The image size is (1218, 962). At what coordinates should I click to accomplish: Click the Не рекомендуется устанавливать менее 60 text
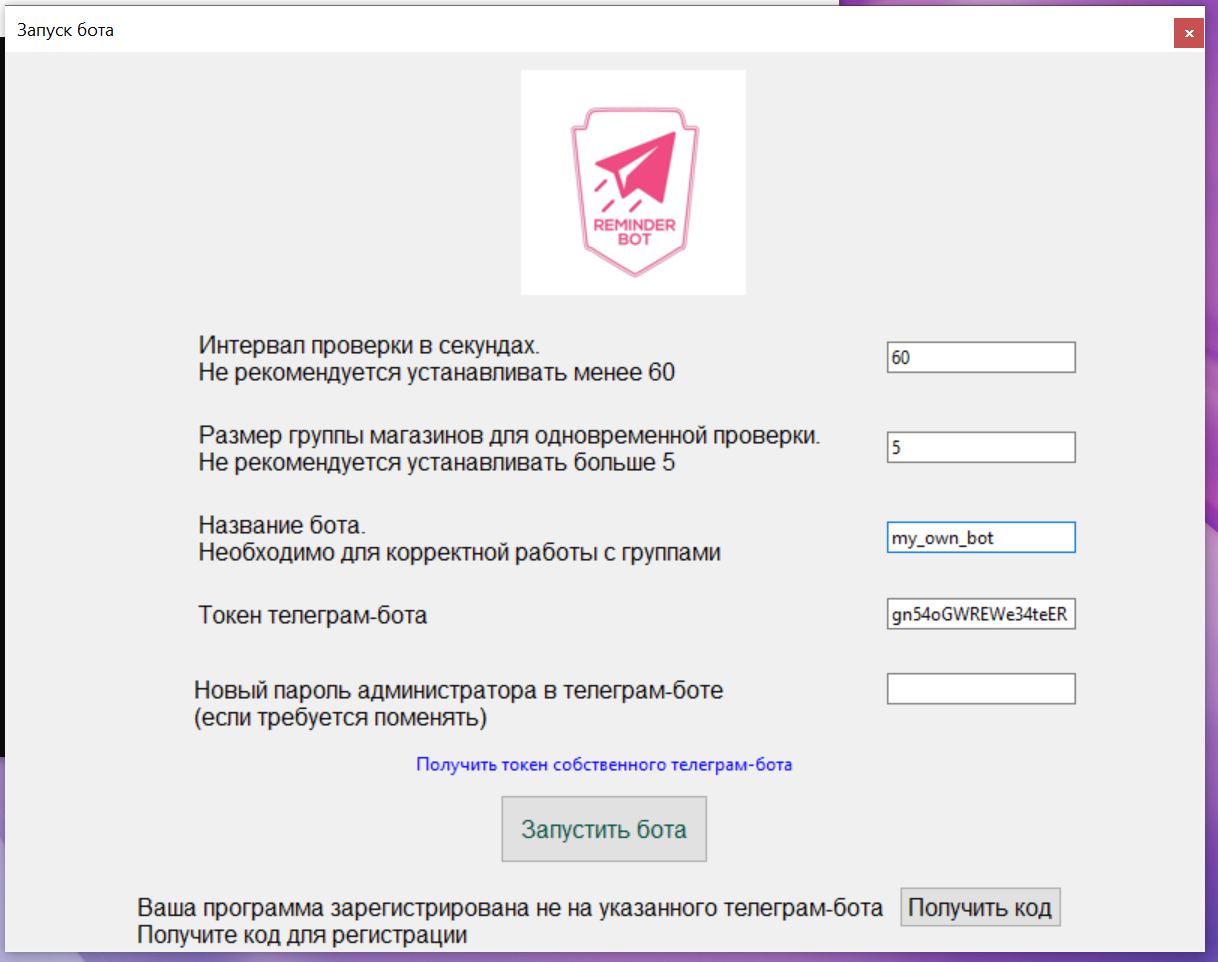pyautogui.click(x=436, y=374)
